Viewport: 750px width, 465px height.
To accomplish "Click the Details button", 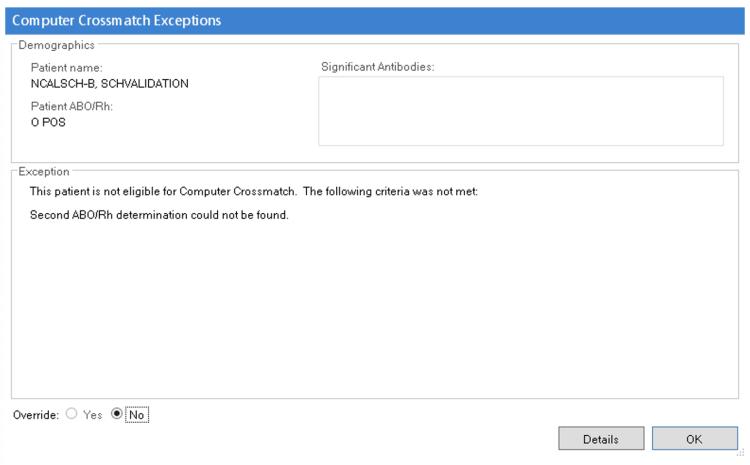I will click(x=601, y=439).
